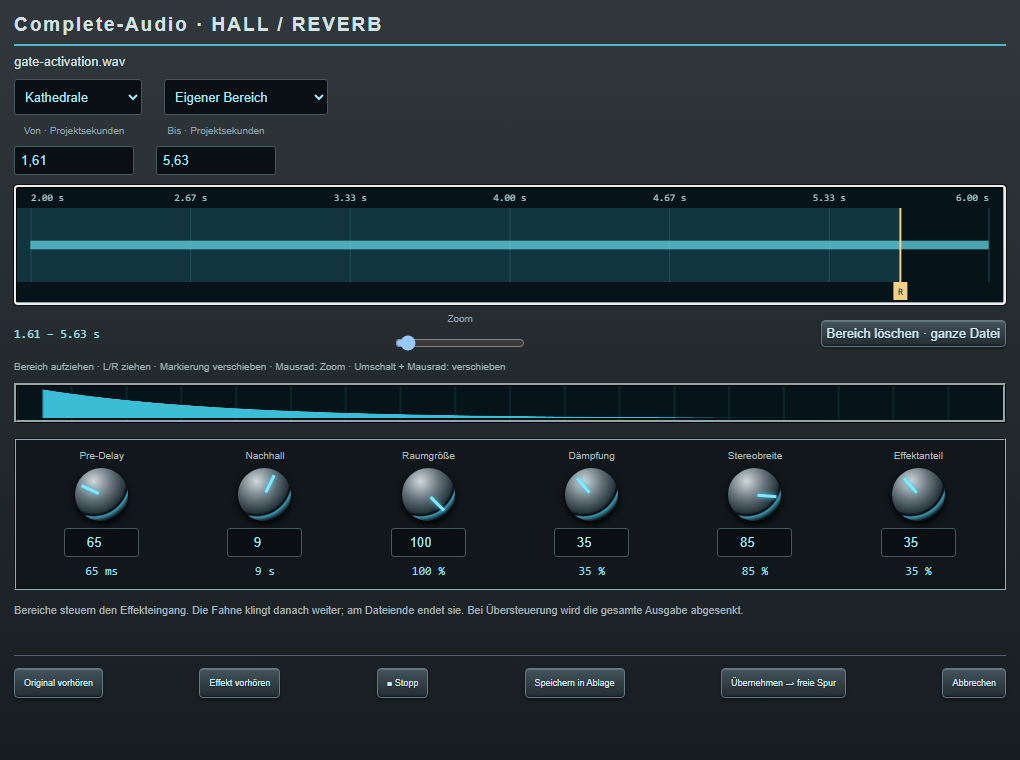The image size is (1020, 760).
Task: Click the reverb decay envelope display
Action: click(510, 403)
